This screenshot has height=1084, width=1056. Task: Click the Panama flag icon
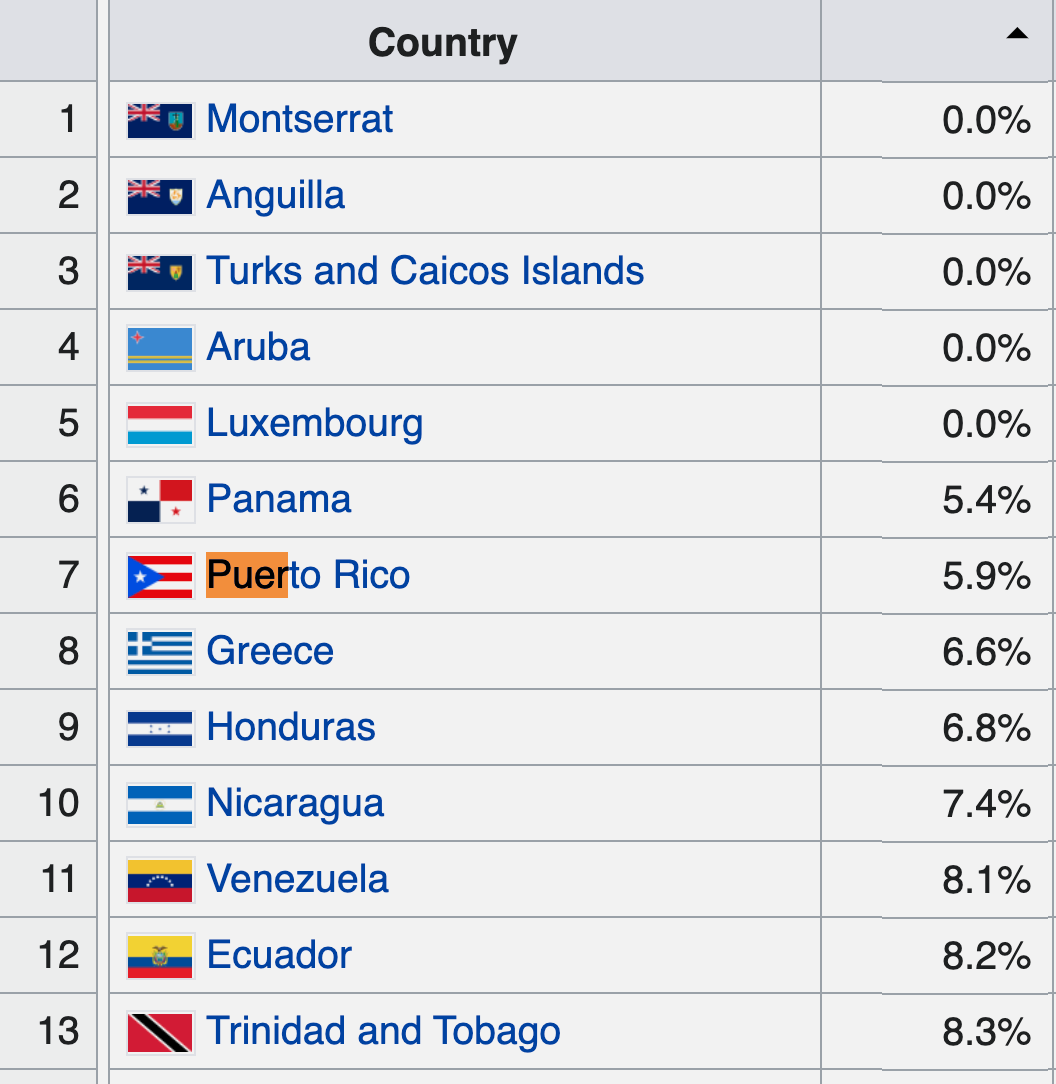160,500
